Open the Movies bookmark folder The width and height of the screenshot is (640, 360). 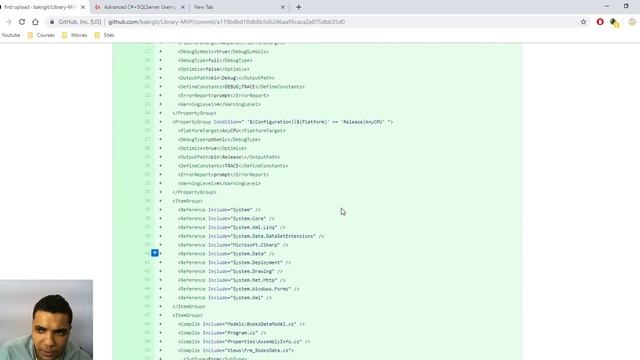[x=75, y=35]
